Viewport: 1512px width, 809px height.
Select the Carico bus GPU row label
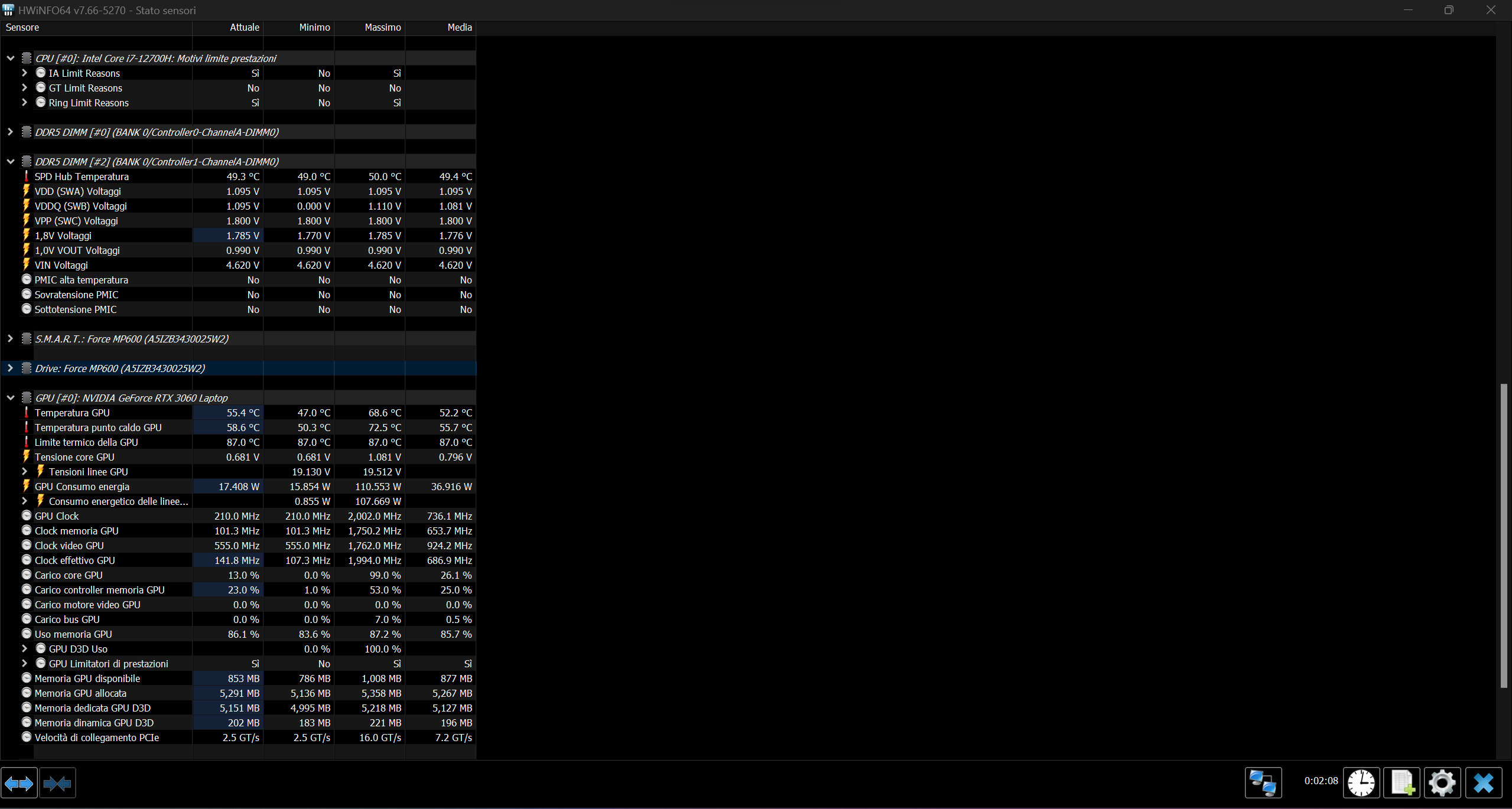tap(67, 619)
